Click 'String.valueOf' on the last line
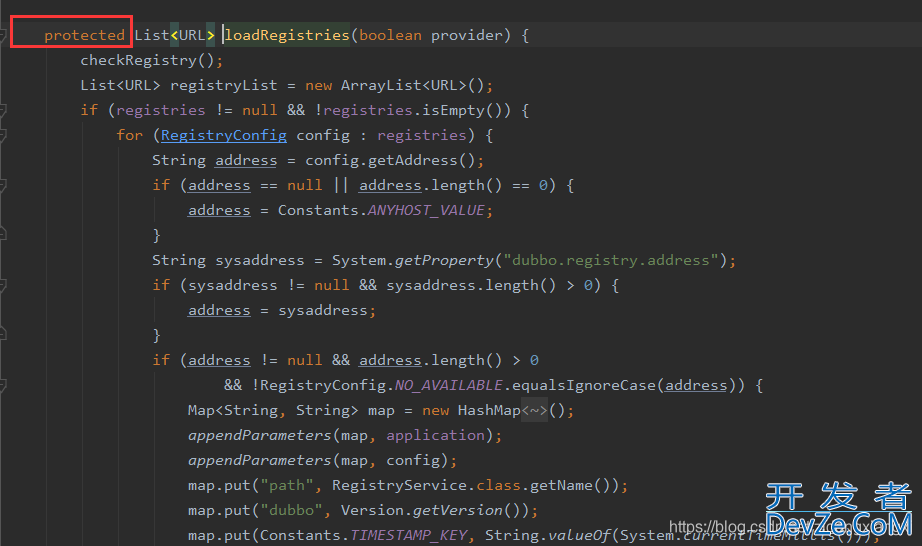Screen dimensions: 922x546 coord(547,535)
